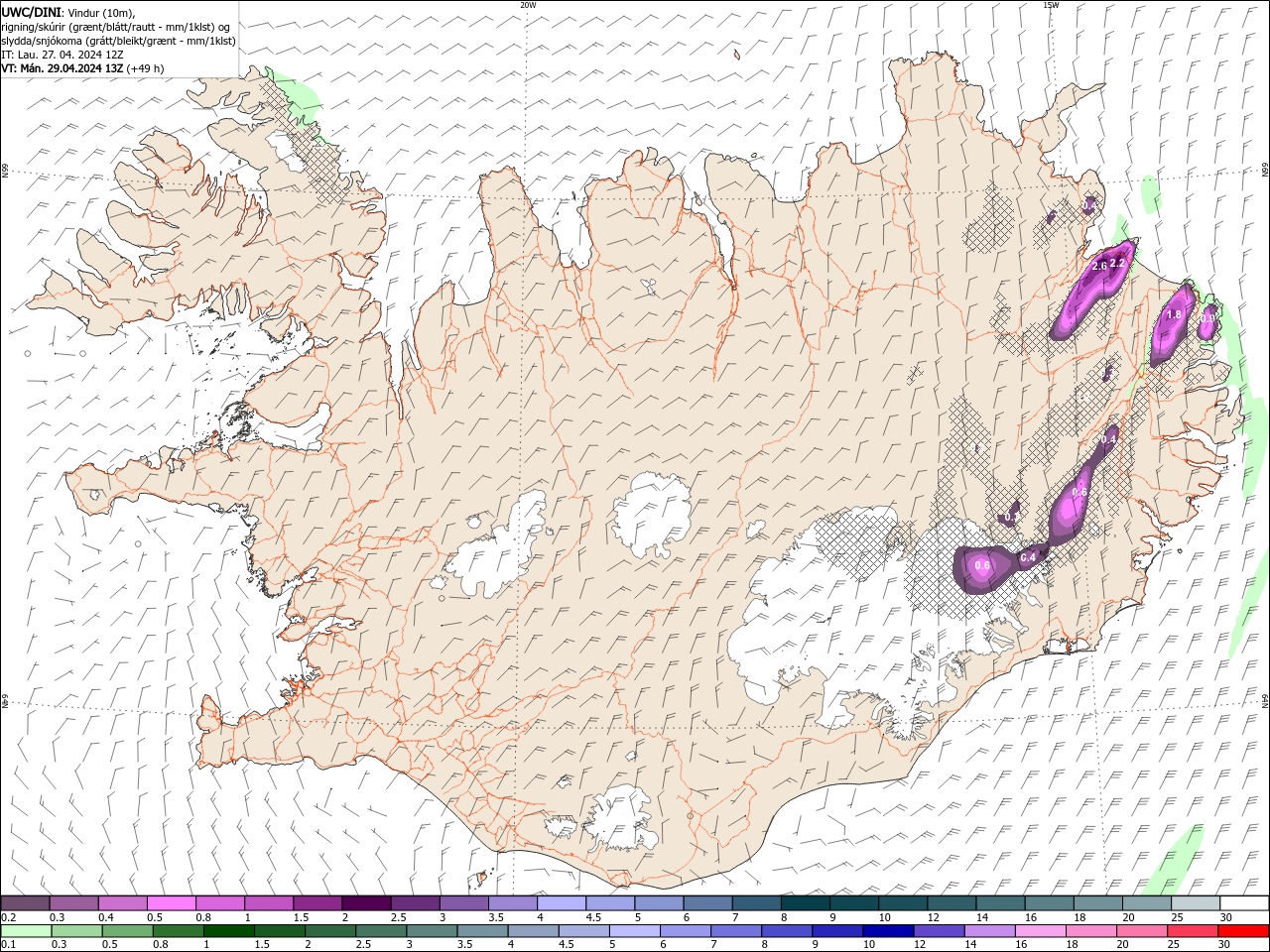Select the dusky purple 0.2 swatch, upper legend row
Viewport: 1270px width, 952px height.
click(x=25, y=903)
